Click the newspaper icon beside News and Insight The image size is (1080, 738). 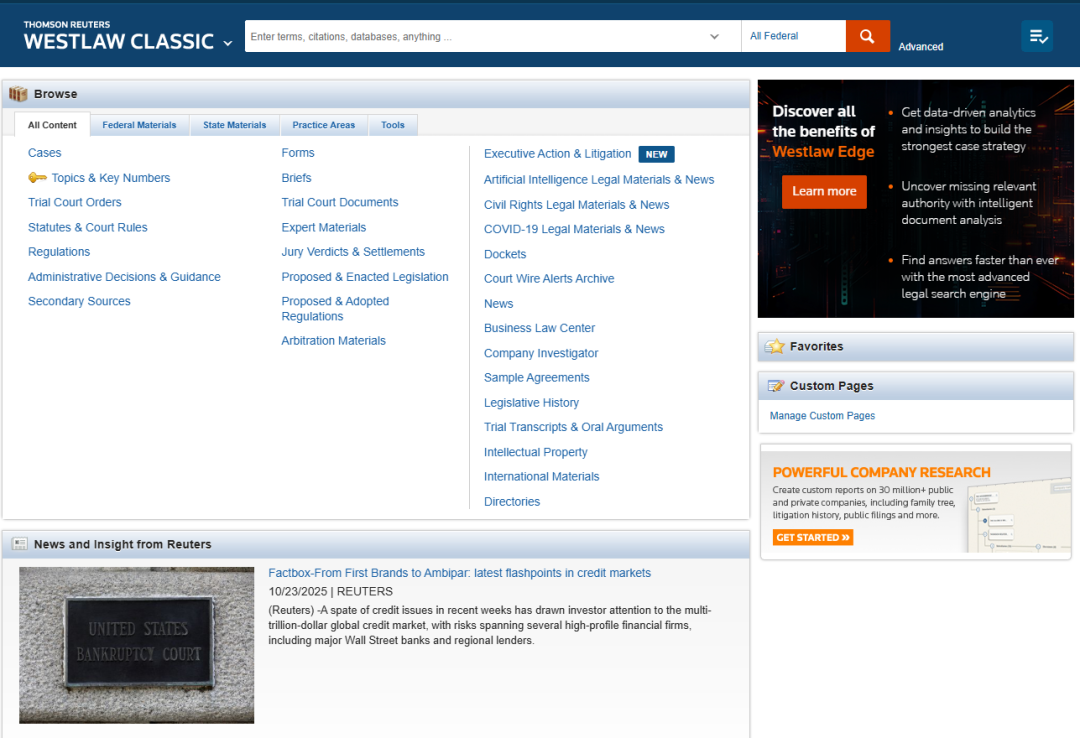[19, 544]
